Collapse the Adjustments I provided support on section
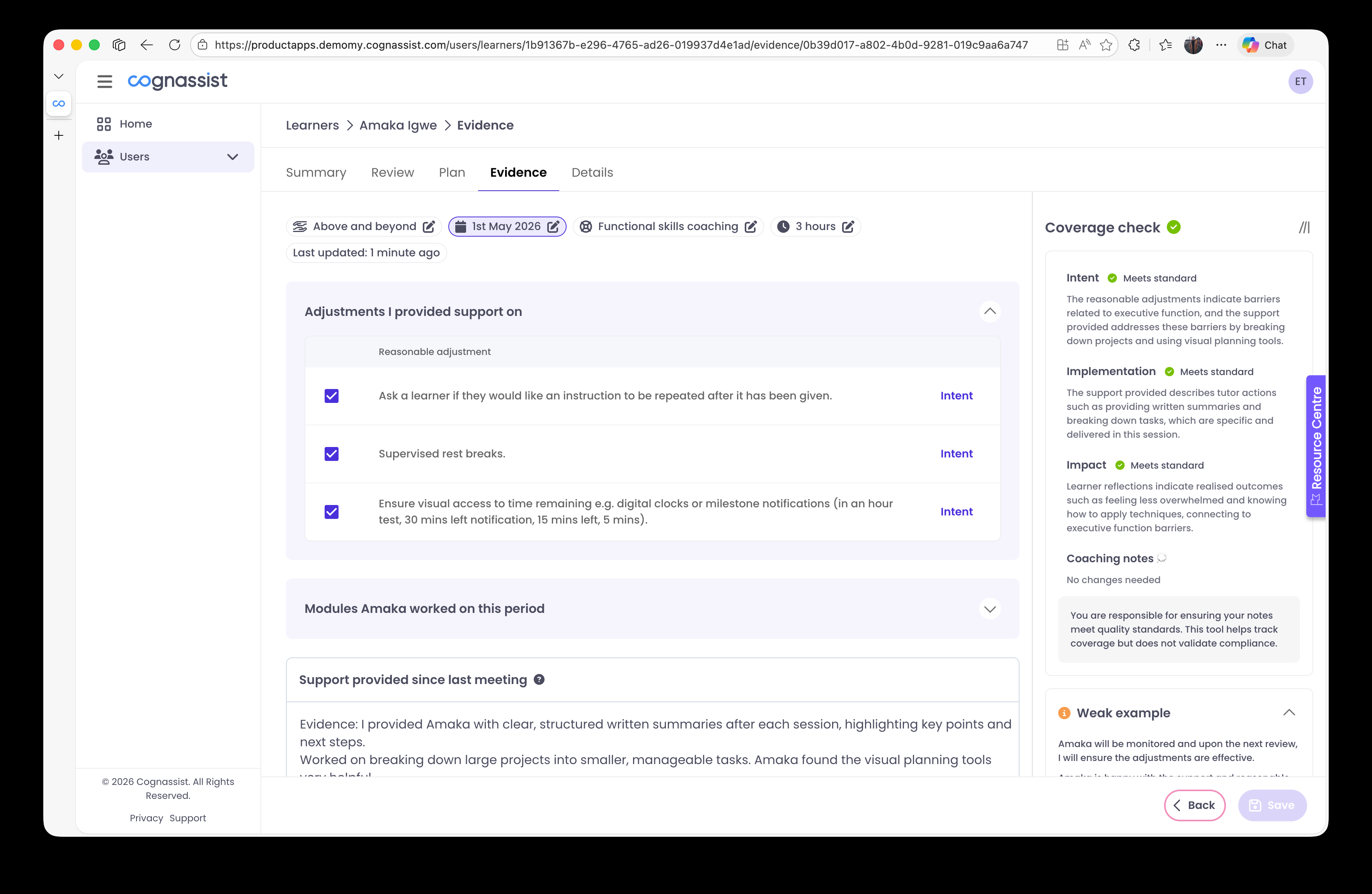 (990, 311)
